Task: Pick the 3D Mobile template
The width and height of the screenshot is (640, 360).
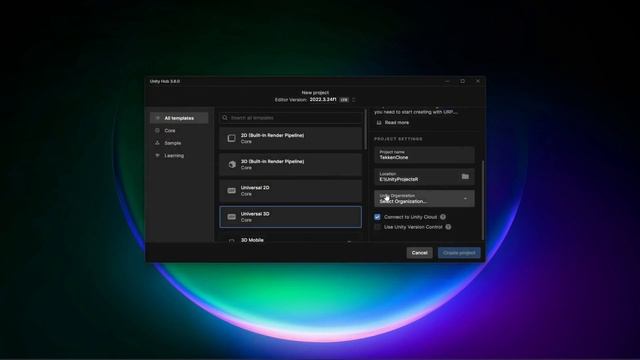Action: coord(290,238)
